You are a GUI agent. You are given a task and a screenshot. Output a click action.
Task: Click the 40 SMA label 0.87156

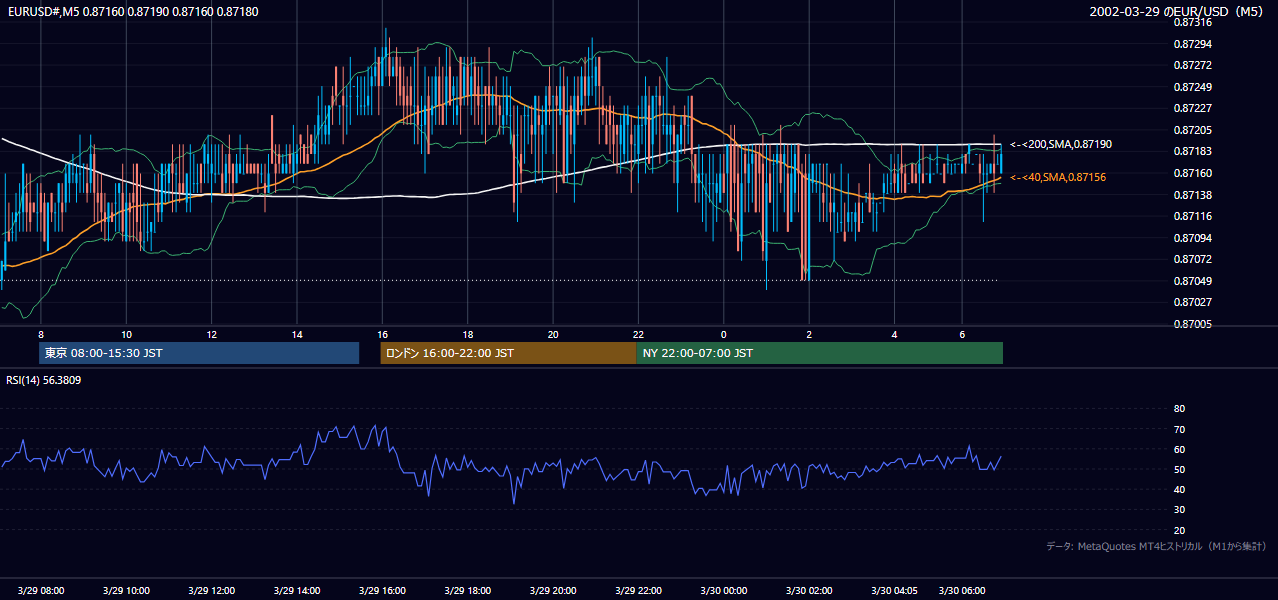(x=1058, y=177)
